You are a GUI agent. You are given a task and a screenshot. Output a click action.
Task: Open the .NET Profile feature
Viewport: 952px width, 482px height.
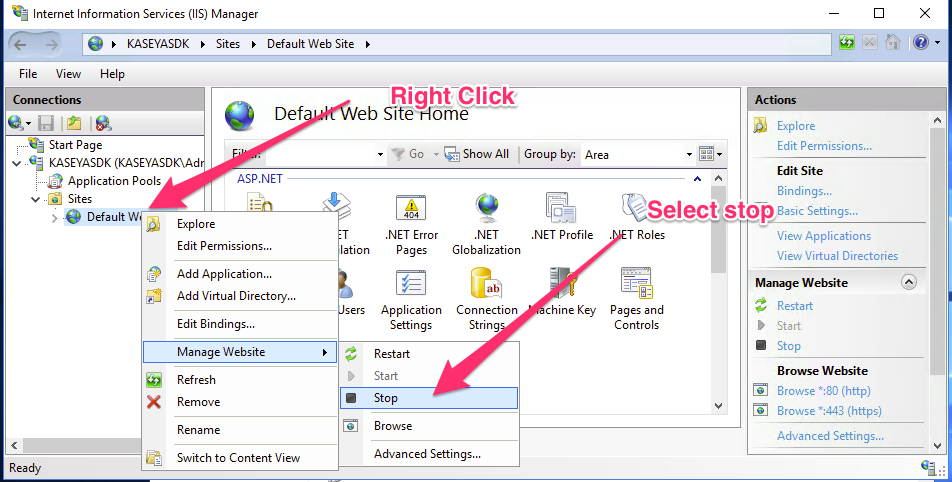pyautogui.click(x=562, y=217)
